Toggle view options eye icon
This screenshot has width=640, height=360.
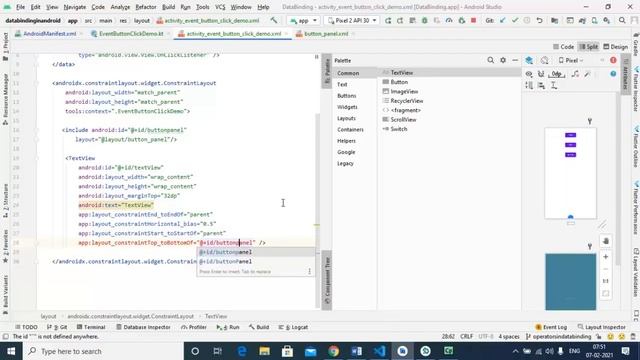point(529,74)
